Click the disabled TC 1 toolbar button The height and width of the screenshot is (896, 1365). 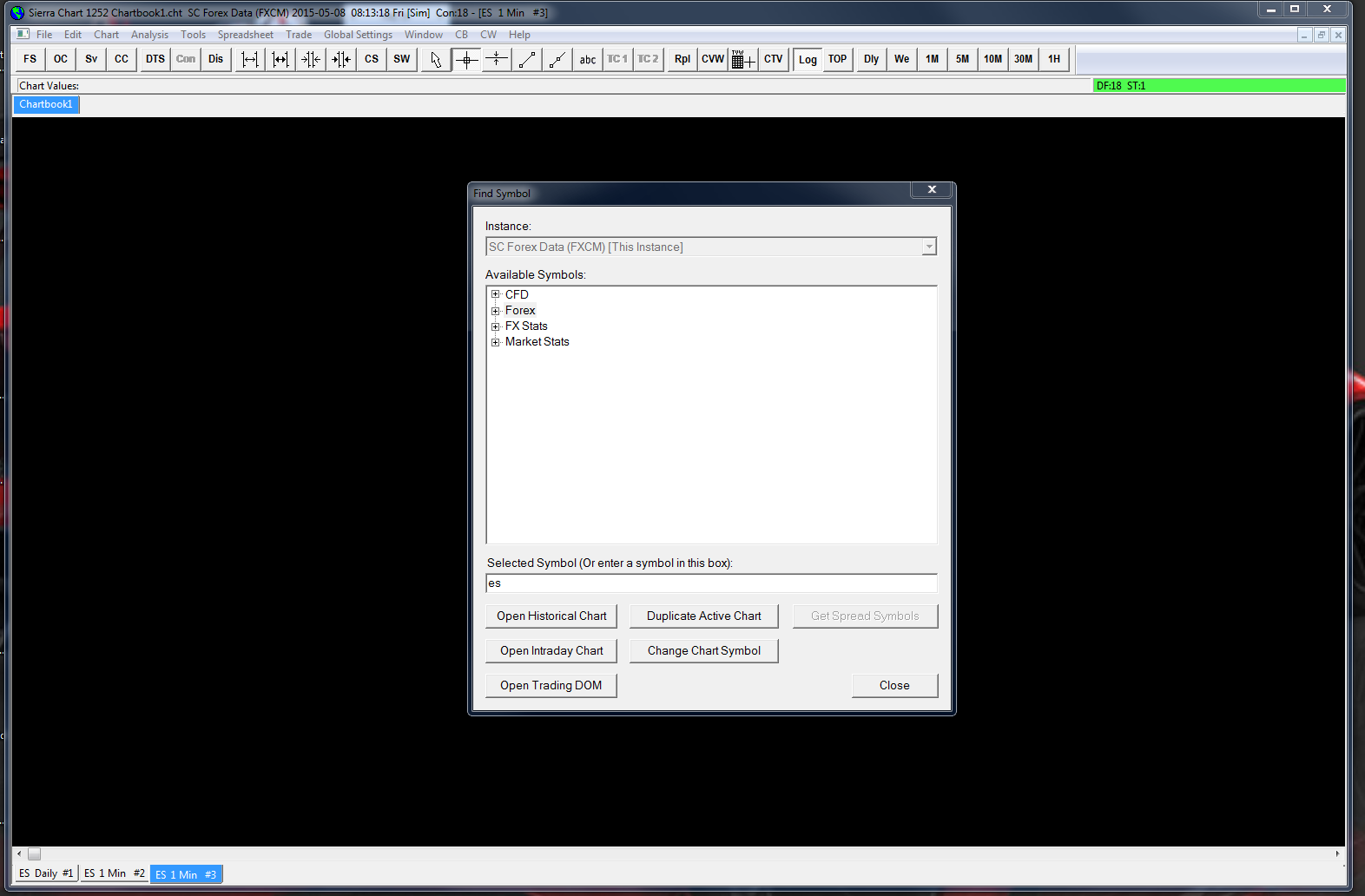pos(618,59)
